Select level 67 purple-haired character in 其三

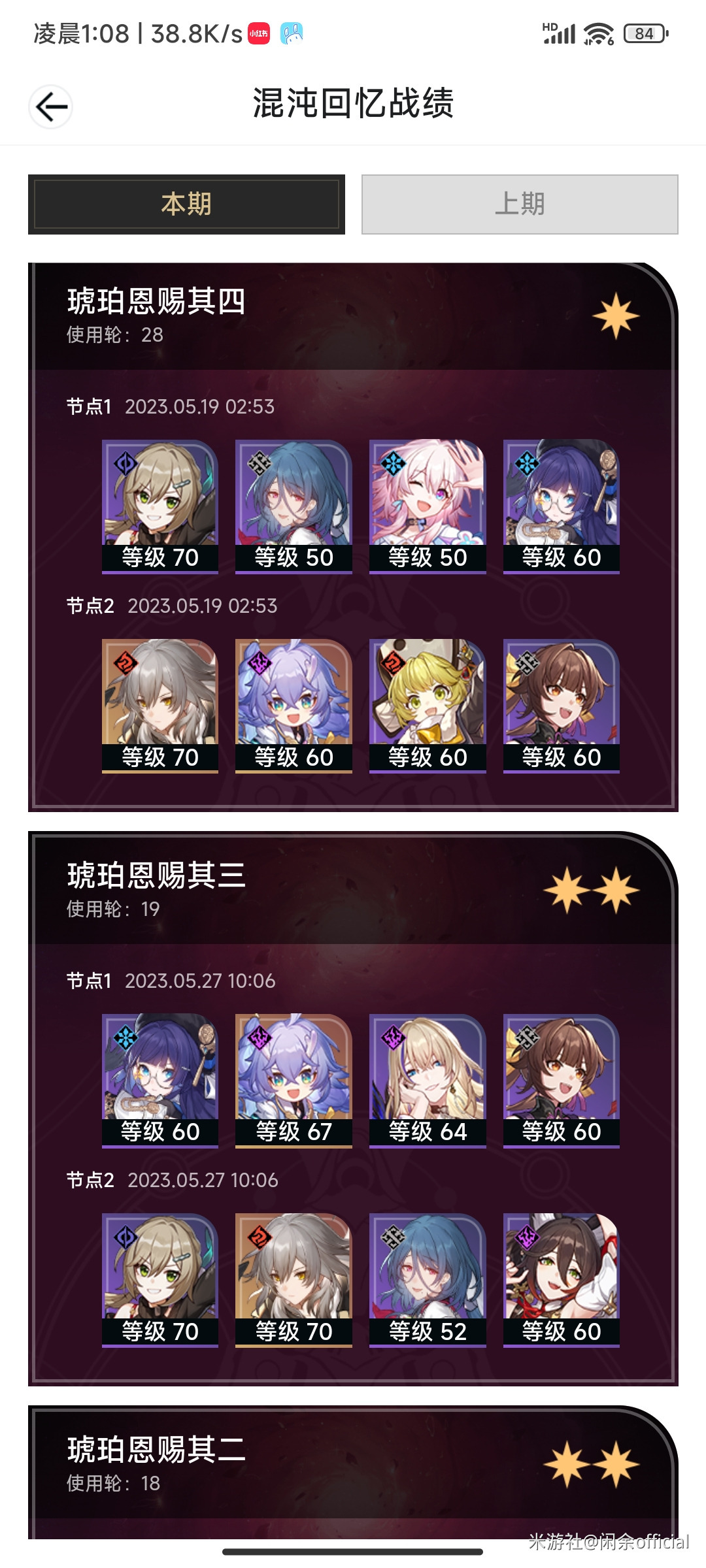click(294, 1081)
